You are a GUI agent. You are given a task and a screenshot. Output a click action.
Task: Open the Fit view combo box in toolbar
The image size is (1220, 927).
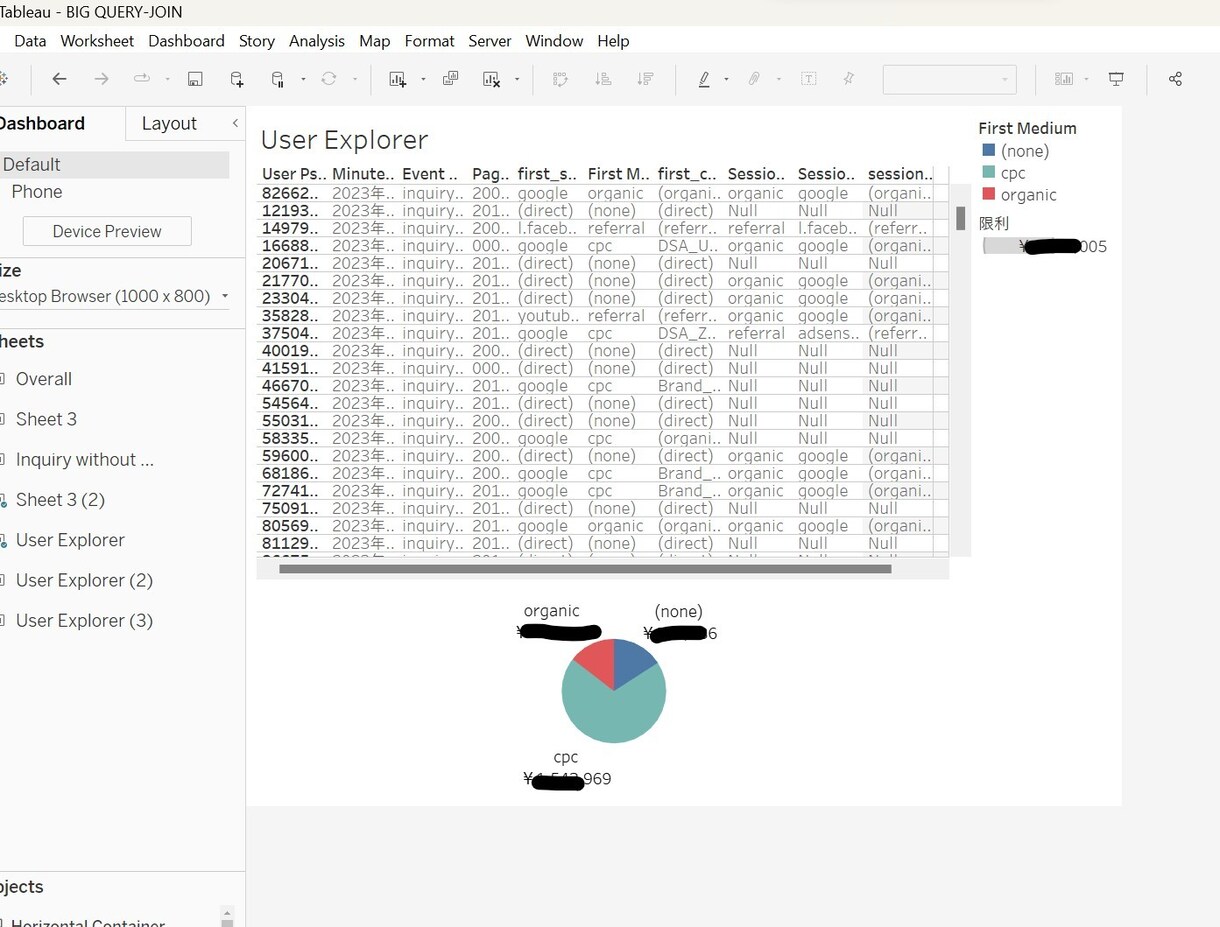[x=949, y=79]
